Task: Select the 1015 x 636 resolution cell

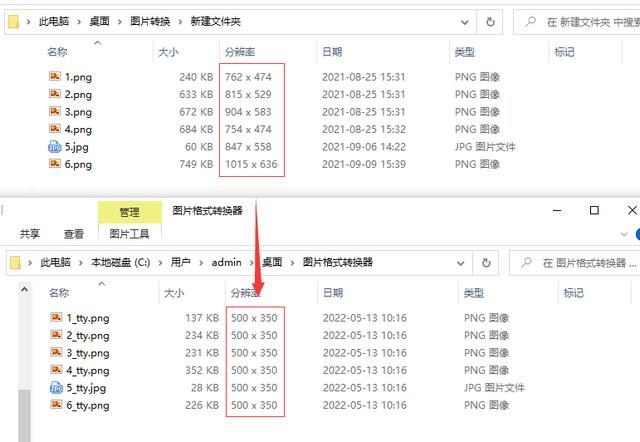Action: 251,164
